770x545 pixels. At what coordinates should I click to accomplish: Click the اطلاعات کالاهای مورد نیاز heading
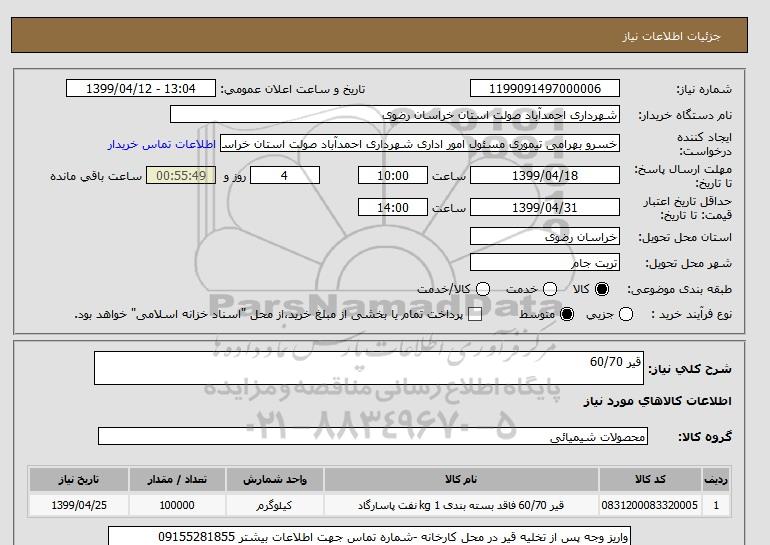click(658, 401)
